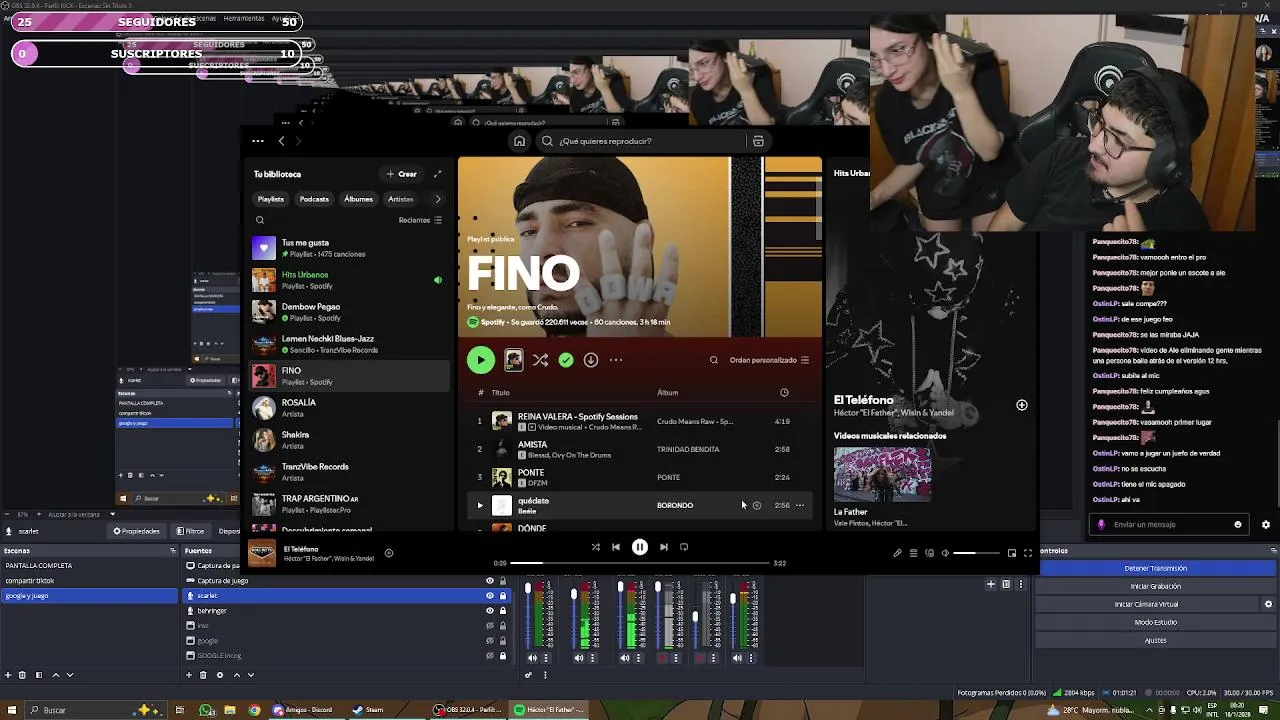The height and width of the screenshot is (720, 1280).
Task: Toggle repeat in the bottom player bar
Action: coord(684,547)
